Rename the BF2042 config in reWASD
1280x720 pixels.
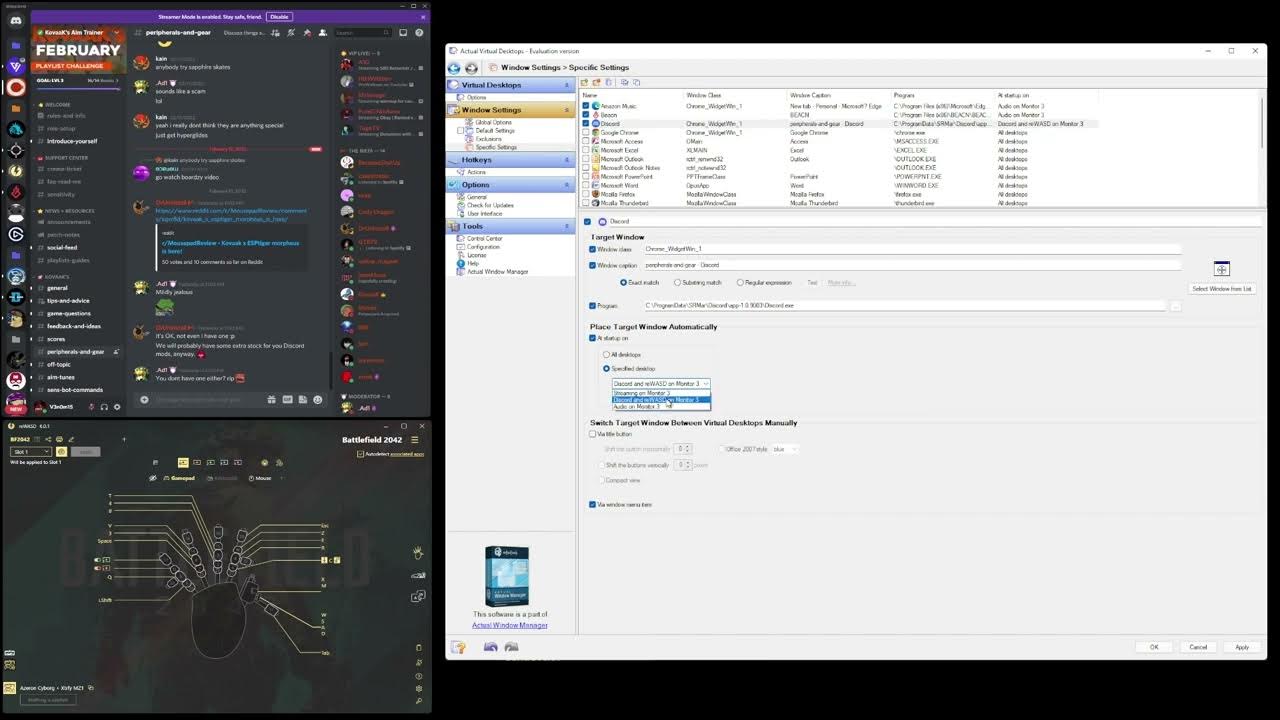pyautogui.click(x=70, y=440)
